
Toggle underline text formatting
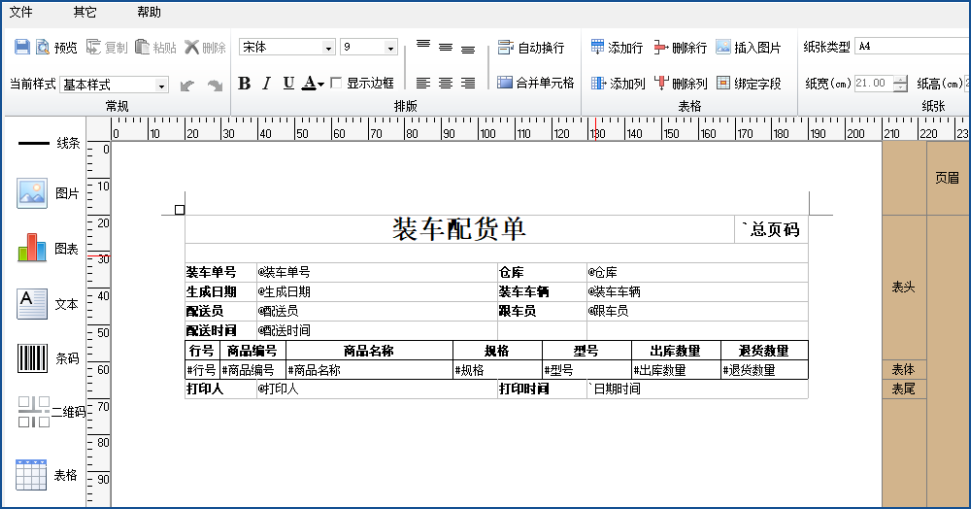(x=288, y=84)
